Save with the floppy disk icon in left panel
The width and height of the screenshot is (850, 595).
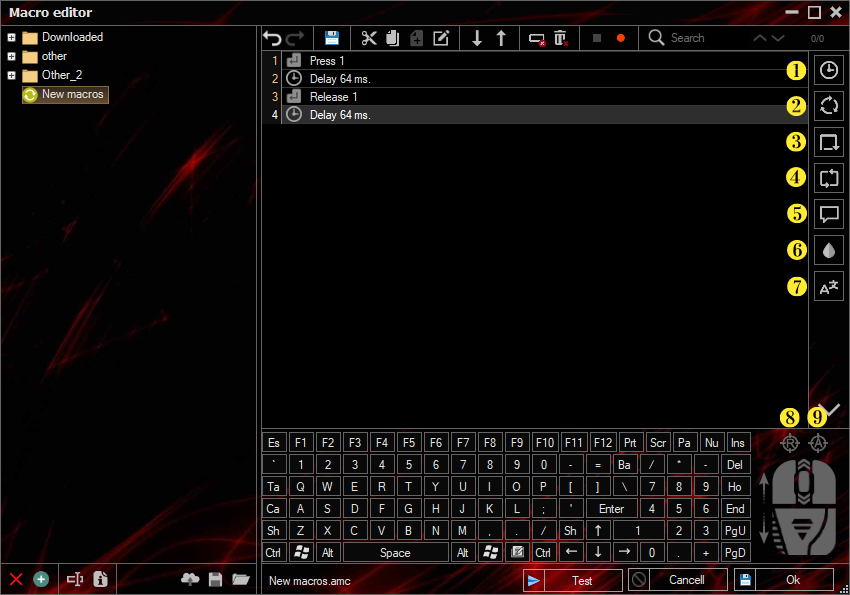point(215,579)
